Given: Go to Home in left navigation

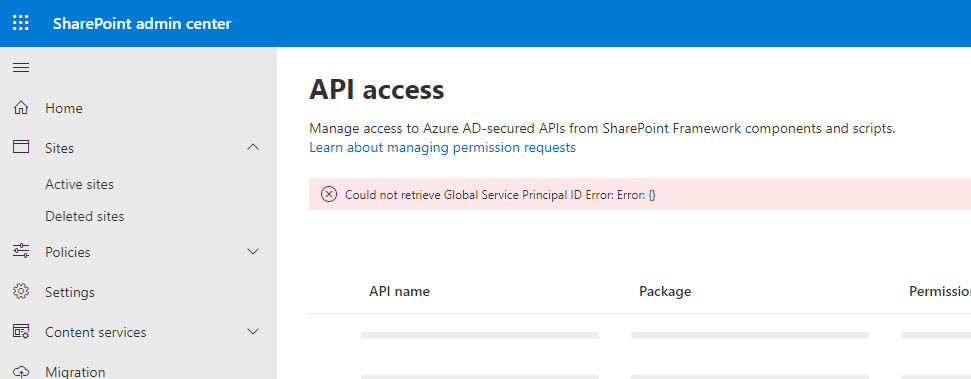Looking at the screenshot, I should coord(64,108).
